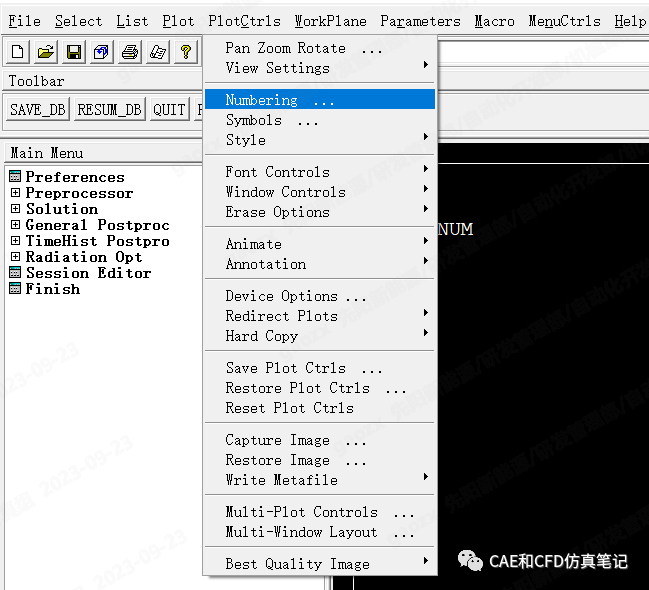Click the General Postproc label

(97, 225)
